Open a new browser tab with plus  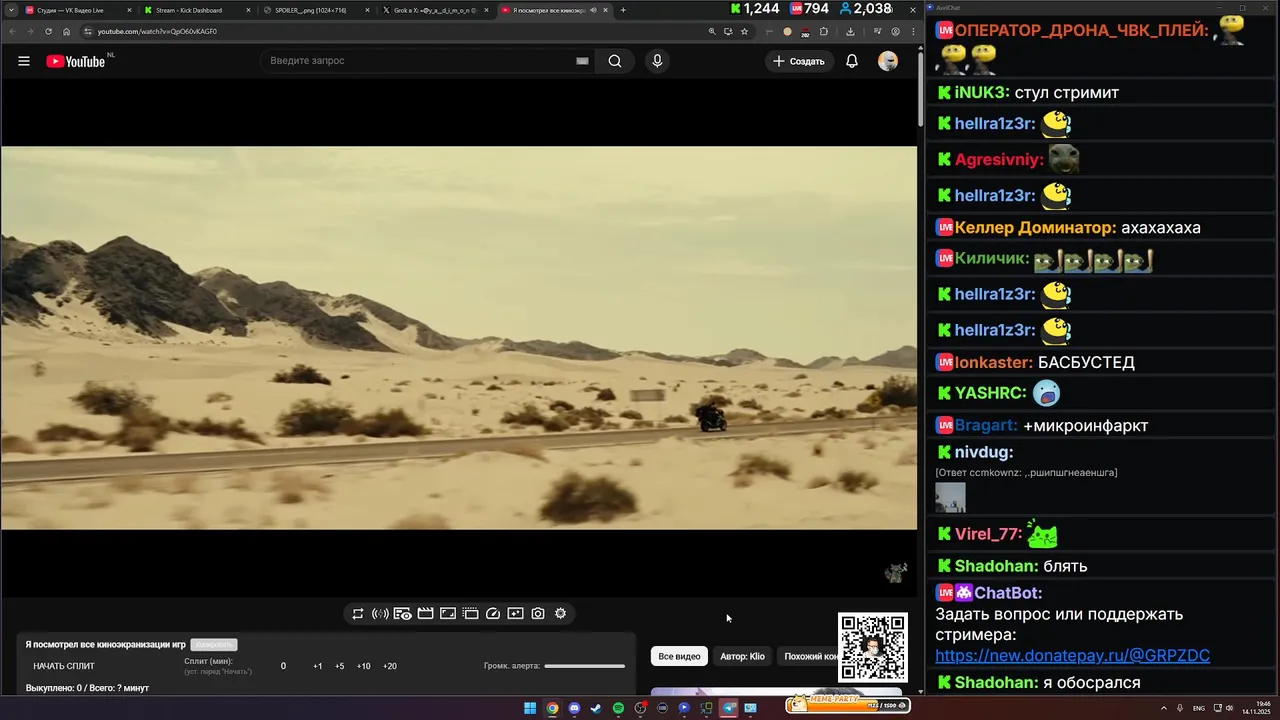tap(623, 10)
